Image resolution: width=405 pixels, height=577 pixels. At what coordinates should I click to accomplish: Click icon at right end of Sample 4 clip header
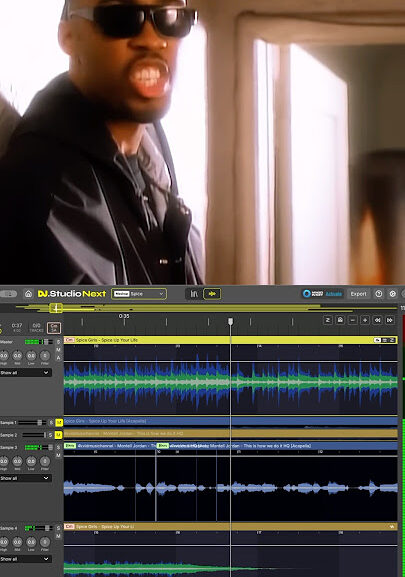[x=392, y=527]
